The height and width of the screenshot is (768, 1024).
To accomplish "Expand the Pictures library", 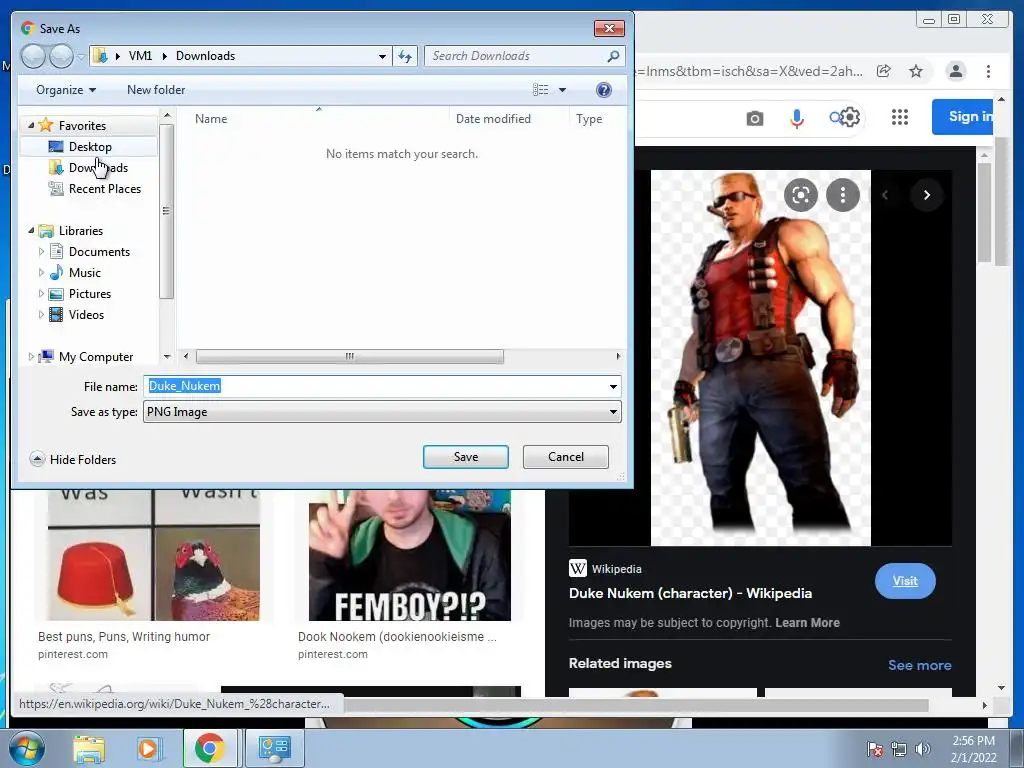I will click(41, 294).
